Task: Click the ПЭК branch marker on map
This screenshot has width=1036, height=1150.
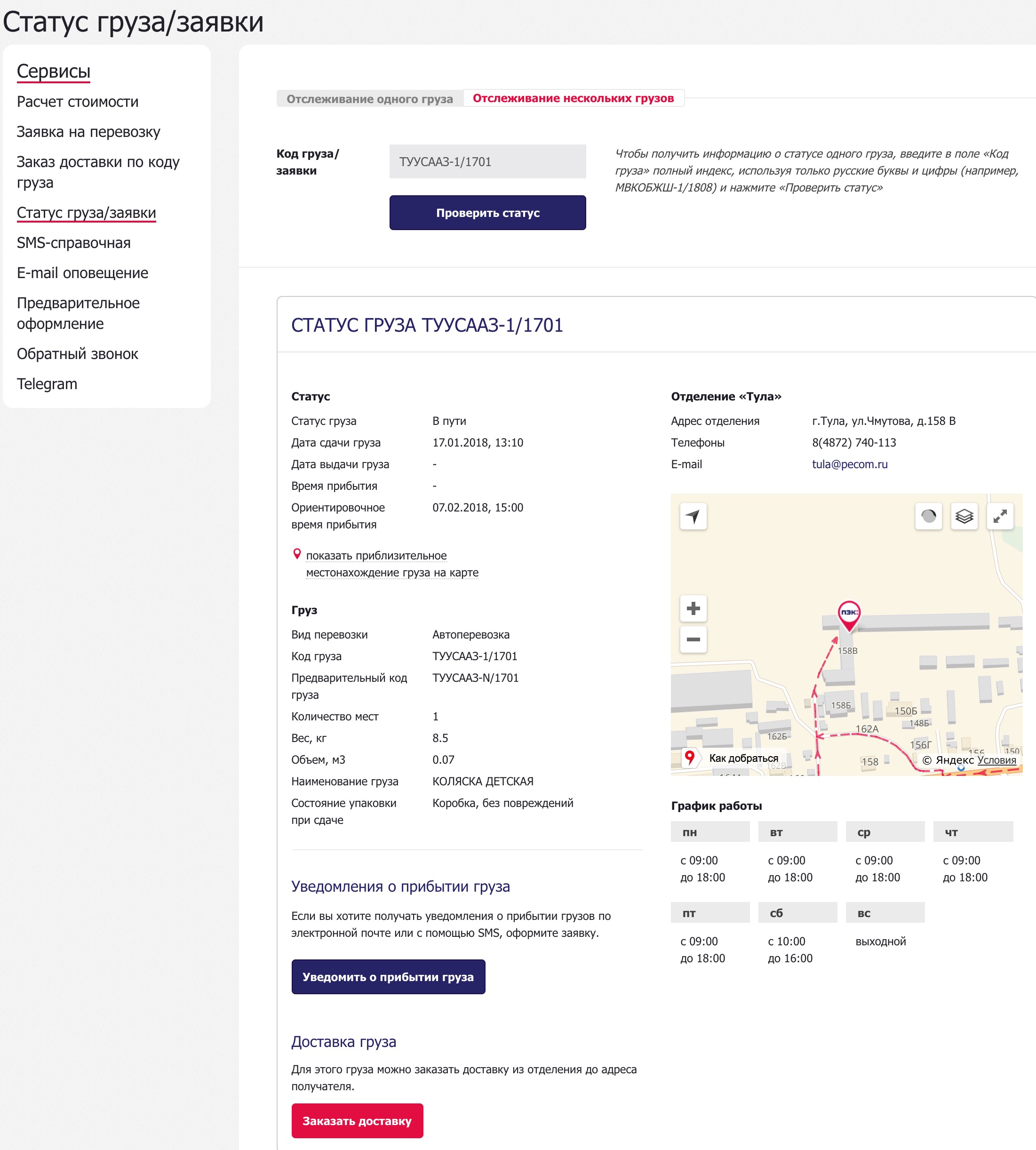Action: (x=849, y=616)
